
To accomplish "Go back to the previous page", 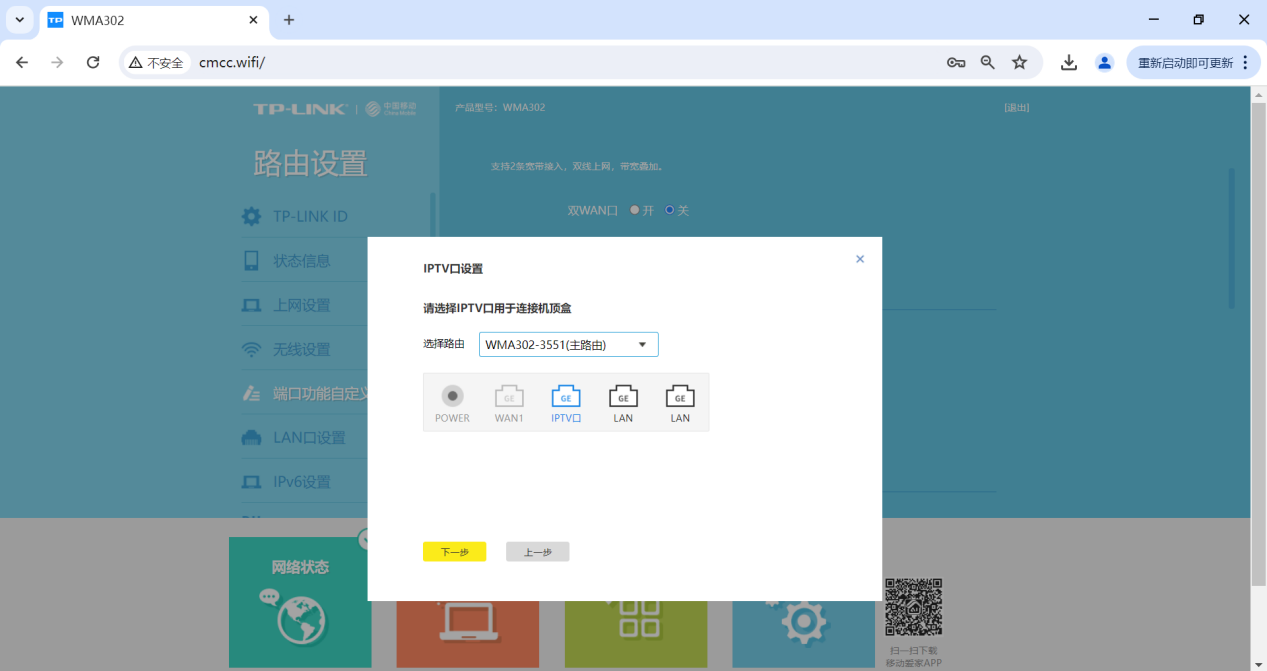I will pyautogui.click(x=22, y=62).
